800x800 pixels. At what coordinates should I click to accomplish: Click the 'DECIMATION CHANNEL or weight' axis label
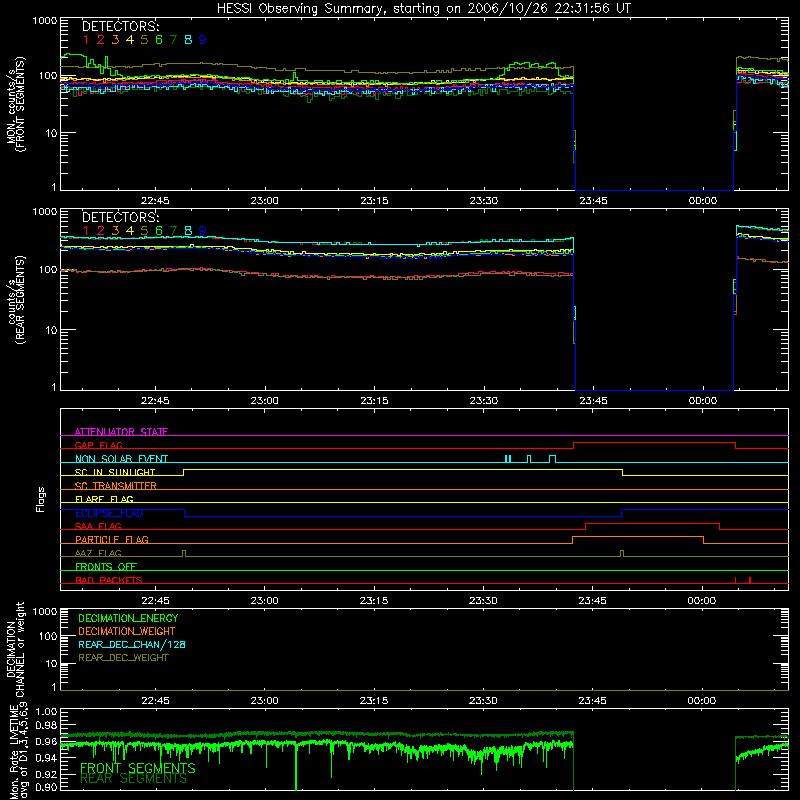tap(15, 649)
